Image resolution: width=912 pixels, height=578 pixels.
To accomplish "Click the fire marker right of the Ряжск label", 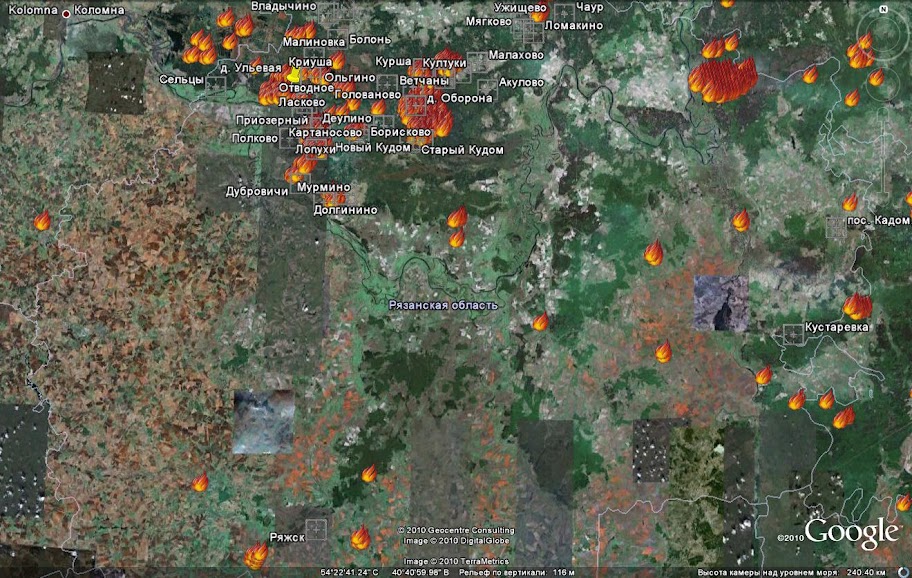I will point(360,537).
